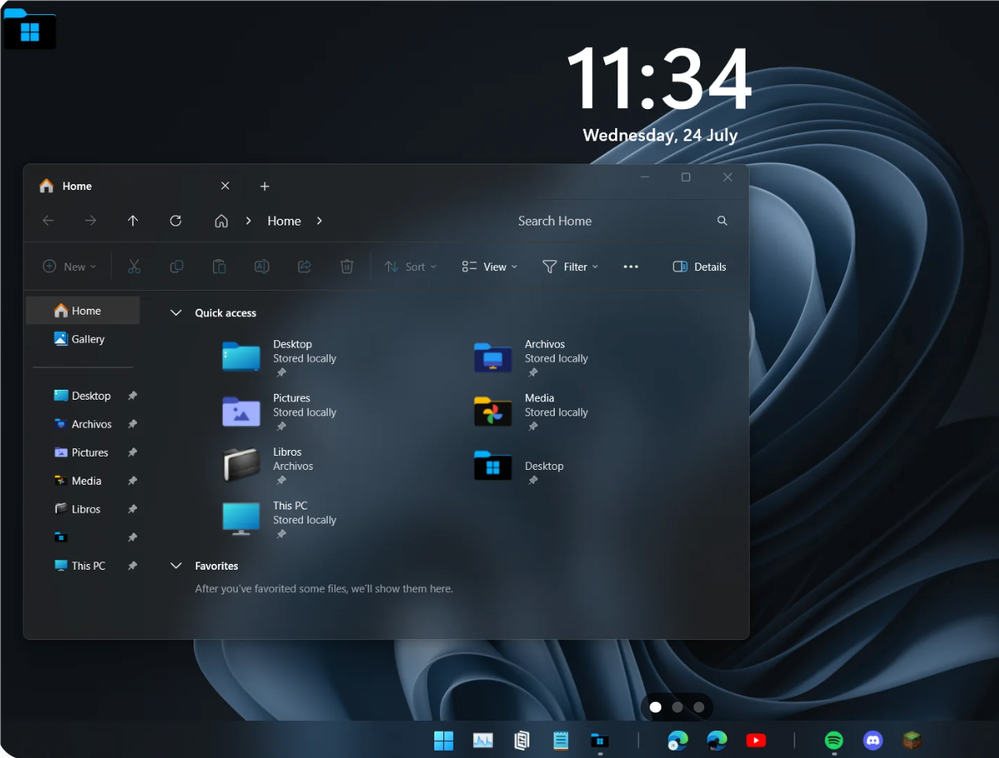
Task: Go up one folder level arrow
Action: coord(133,220)
